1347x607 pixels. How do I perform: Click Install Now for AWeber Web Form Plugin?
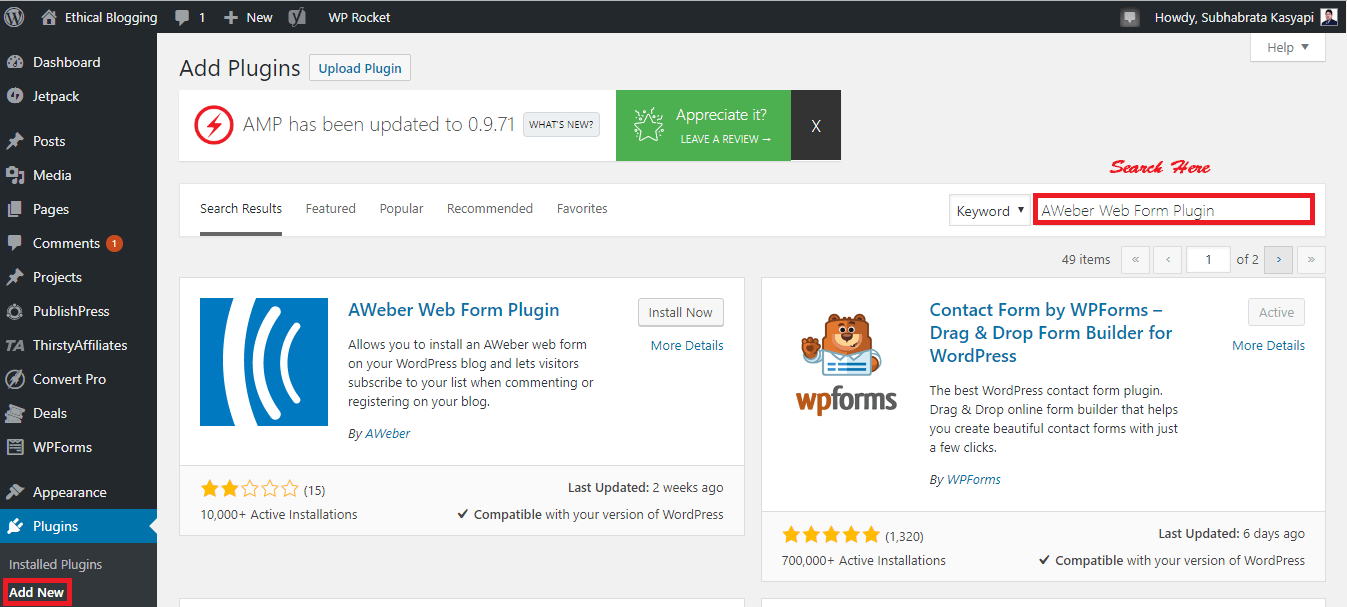tap(680, 312)
